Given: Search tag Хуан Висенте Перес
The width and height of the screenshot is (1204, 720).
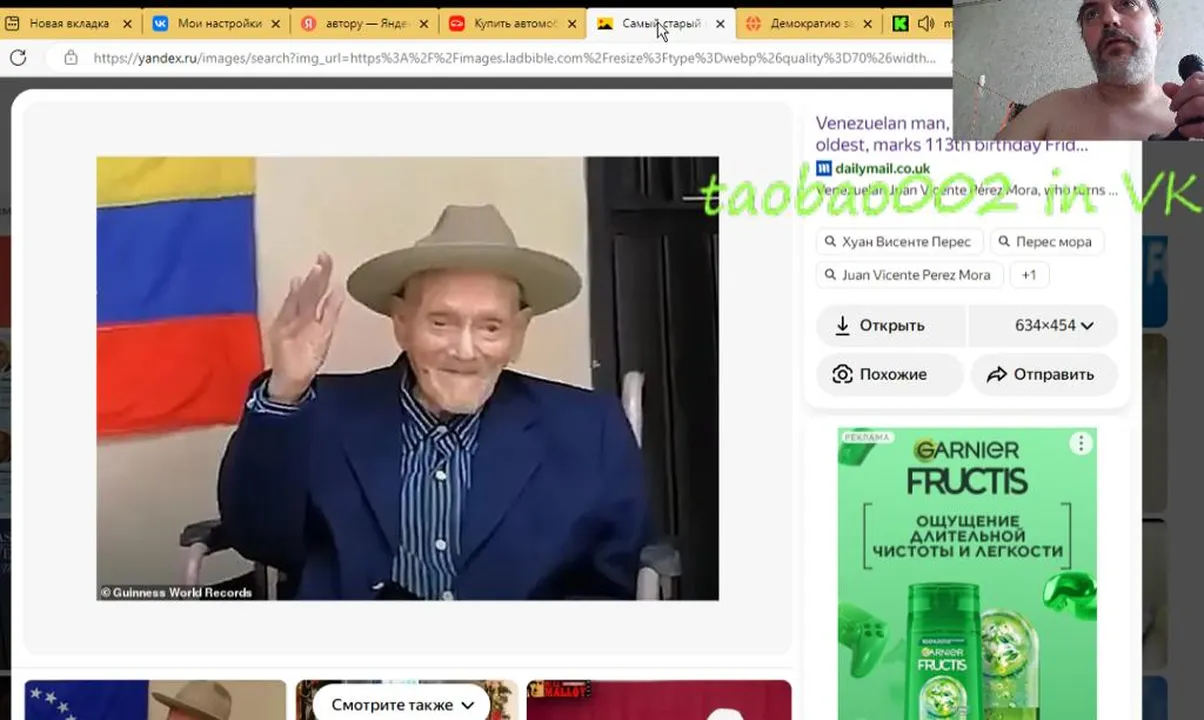Looking at the screenshot, I should point(899,241).
